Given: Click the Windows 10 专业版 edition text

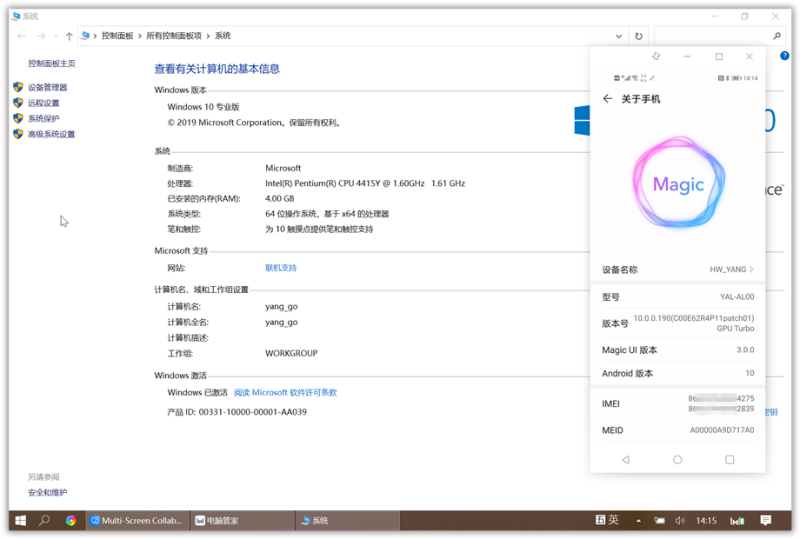Looking at the screenshot, I should point(203,107).
